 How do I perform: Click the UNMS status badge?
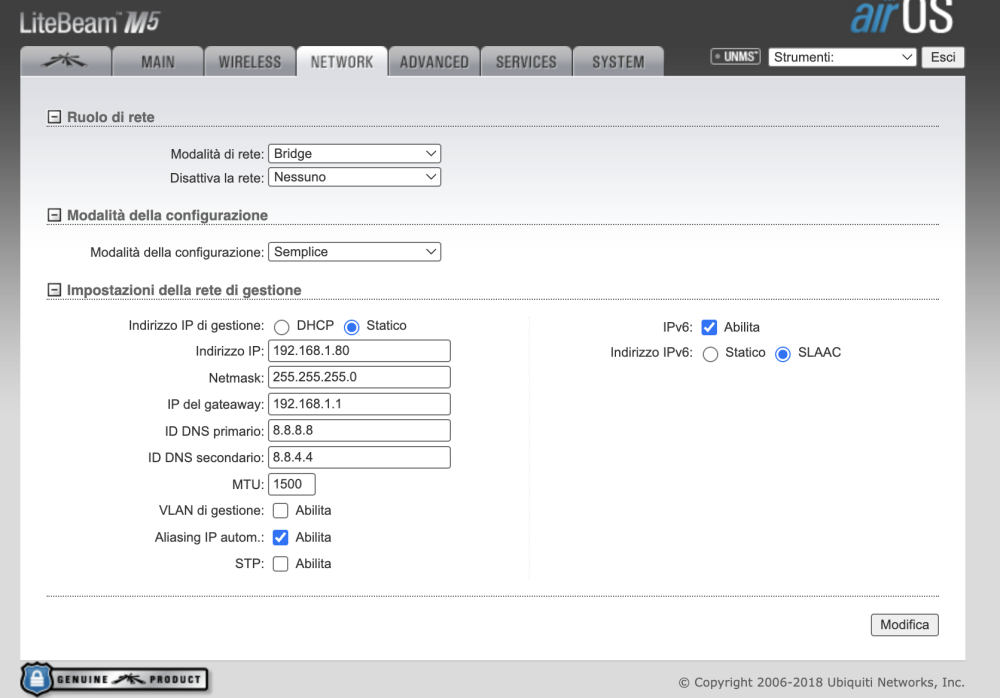click(x=735, y=57)
